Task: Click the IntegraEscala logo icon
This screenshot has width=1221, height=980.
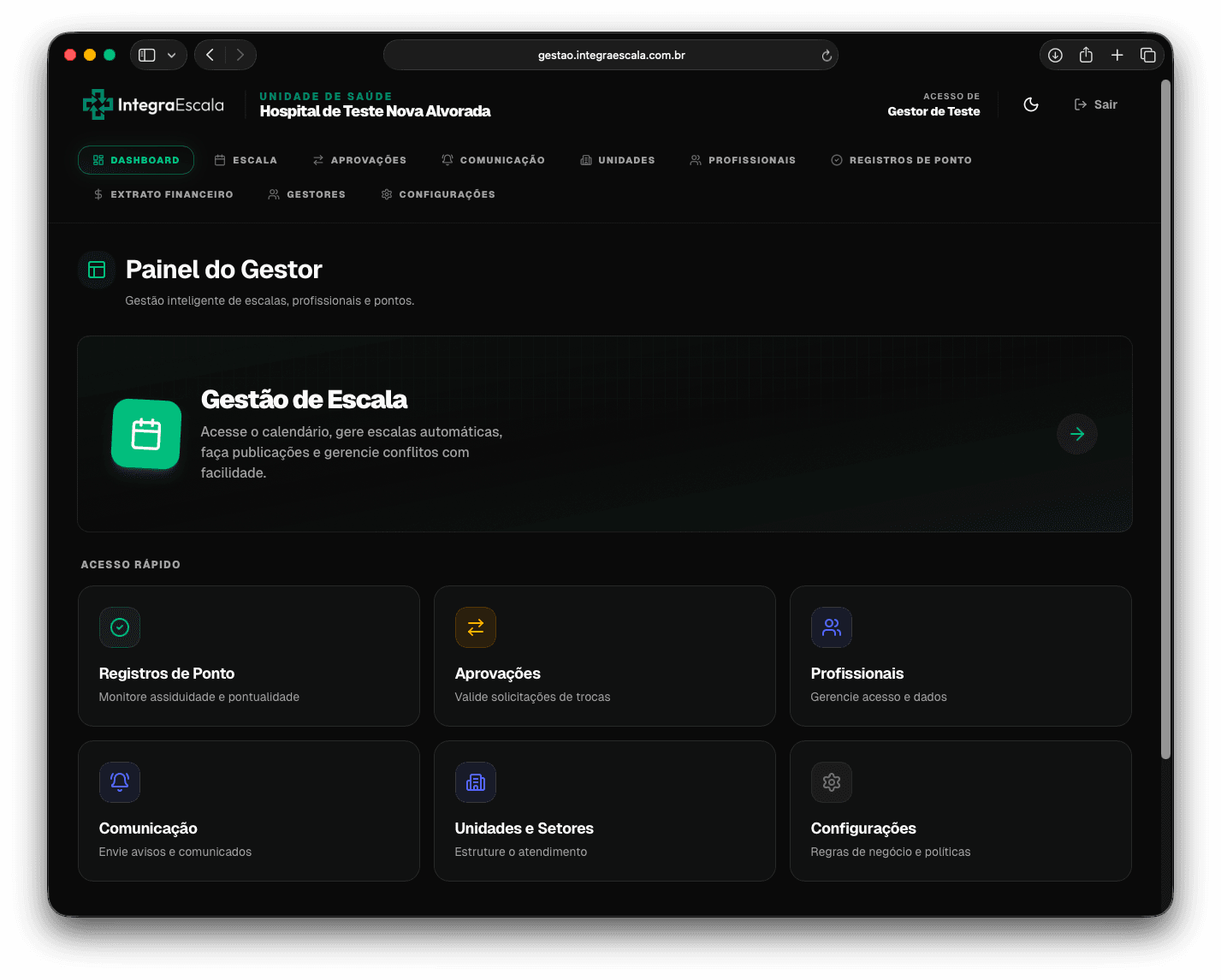Action: [x=97, y=104]
